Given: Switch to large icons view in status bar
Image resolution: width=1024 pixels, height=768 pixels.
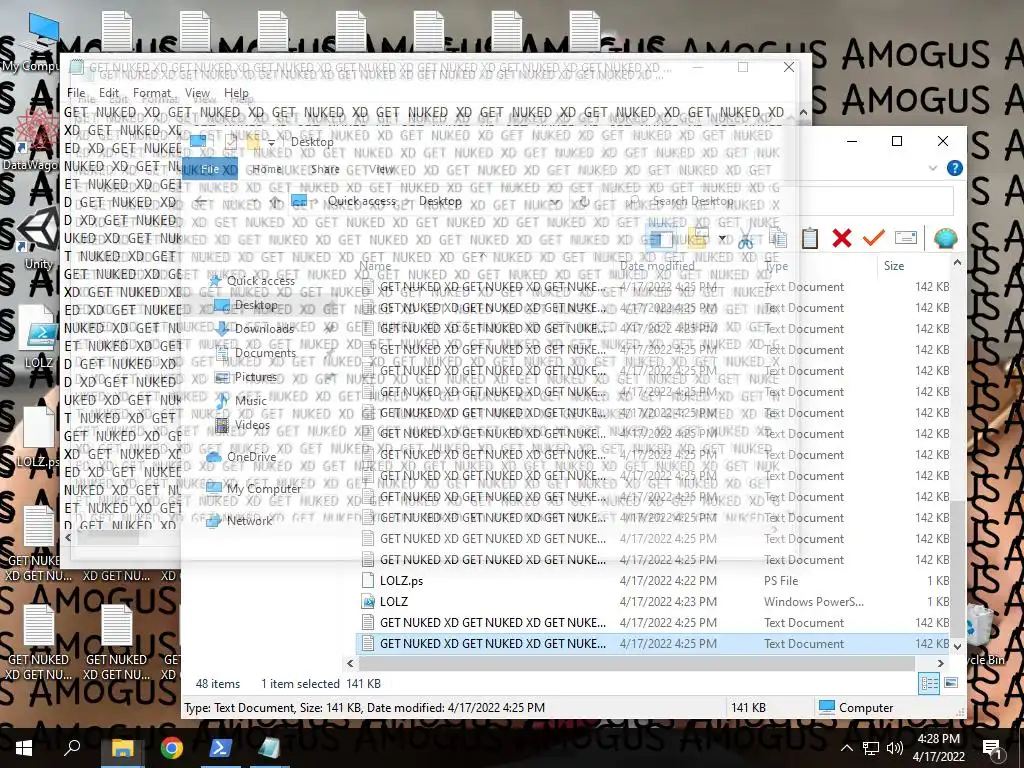Looking at the screenshot, I should tap(951, 683).
